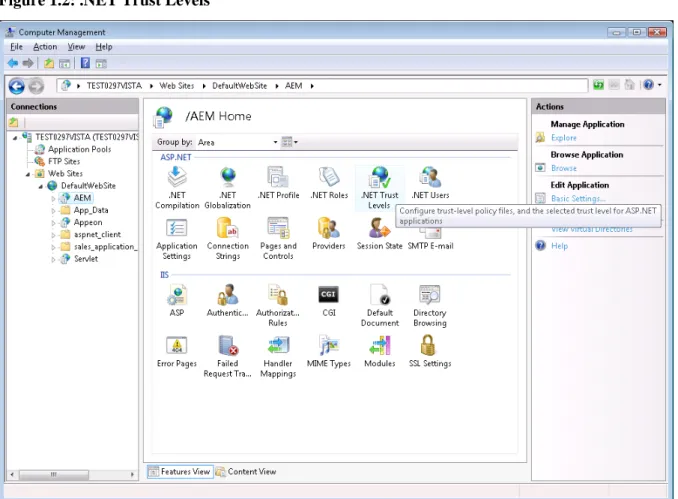The image size is (678, 499).
Task: Collapse the TEST0297VISTA server node
Action: click(15, 138)
